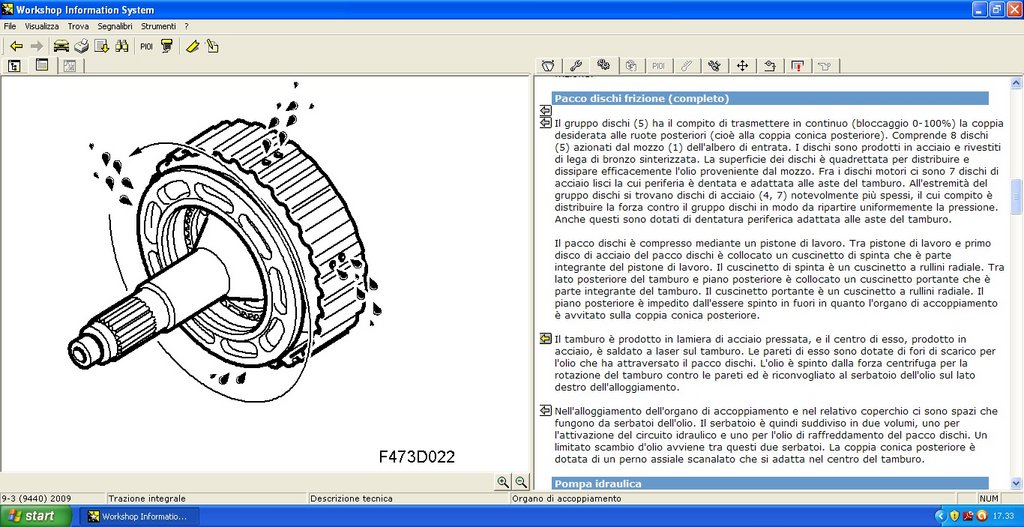Click the Workshop Information System title bar icon
The image size is (1024, 527).
pyautogui.click(x=8, y=10)
